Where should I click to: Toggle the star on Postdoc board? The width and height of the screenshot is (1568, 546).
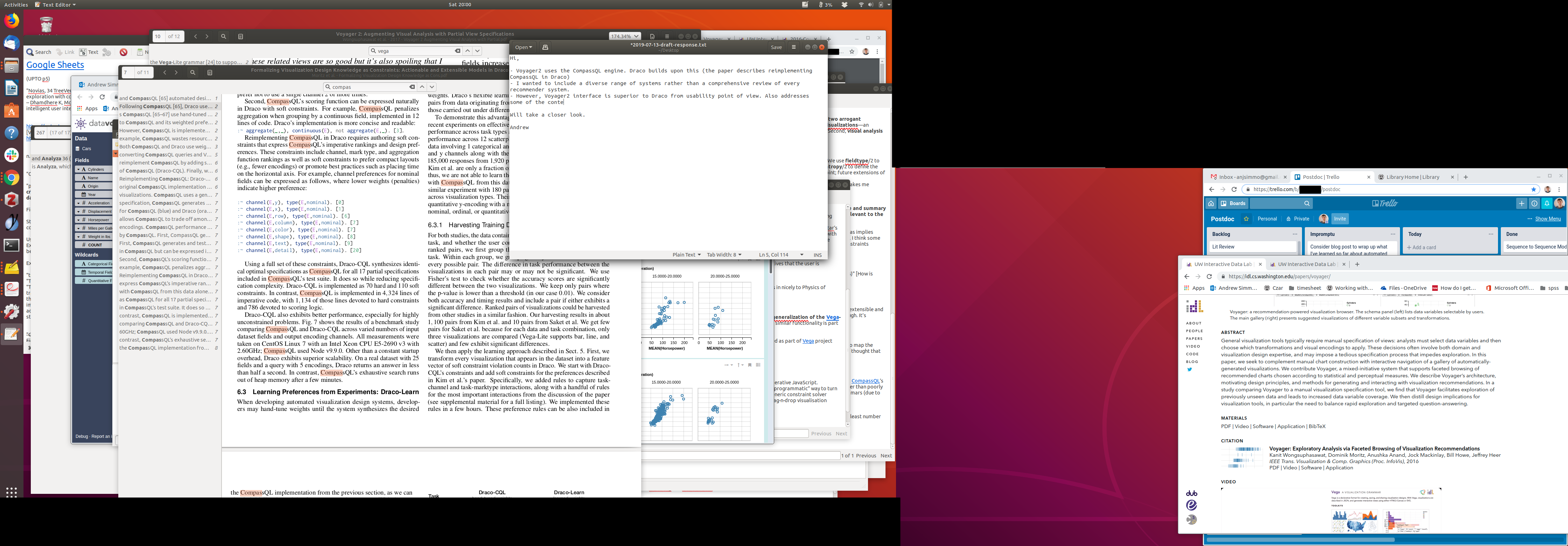click(x=1246, y=218)
